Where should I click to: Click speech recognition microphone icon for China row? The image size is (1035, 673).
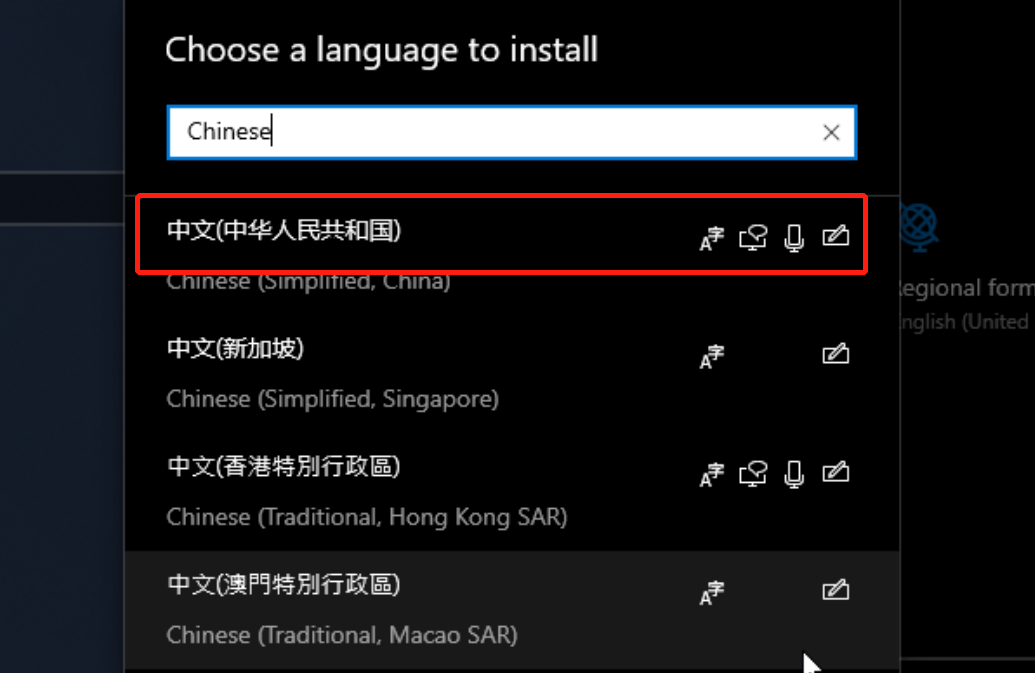point(794,238)
